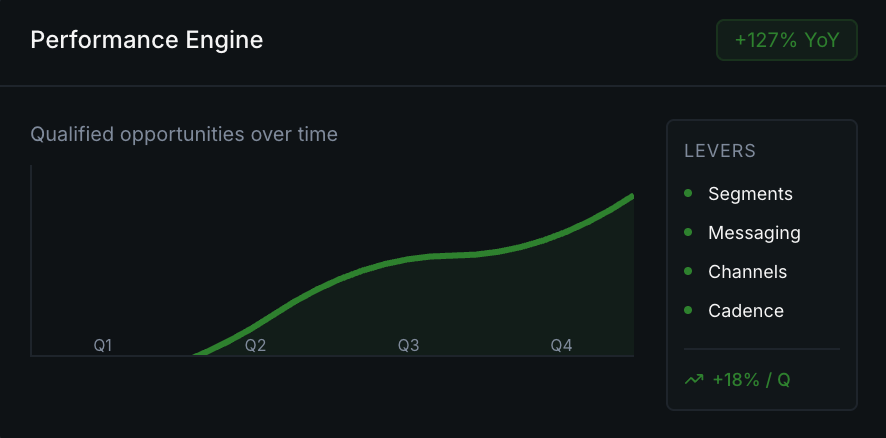Click the +127% YoY badge

click(x=786, y=41)
